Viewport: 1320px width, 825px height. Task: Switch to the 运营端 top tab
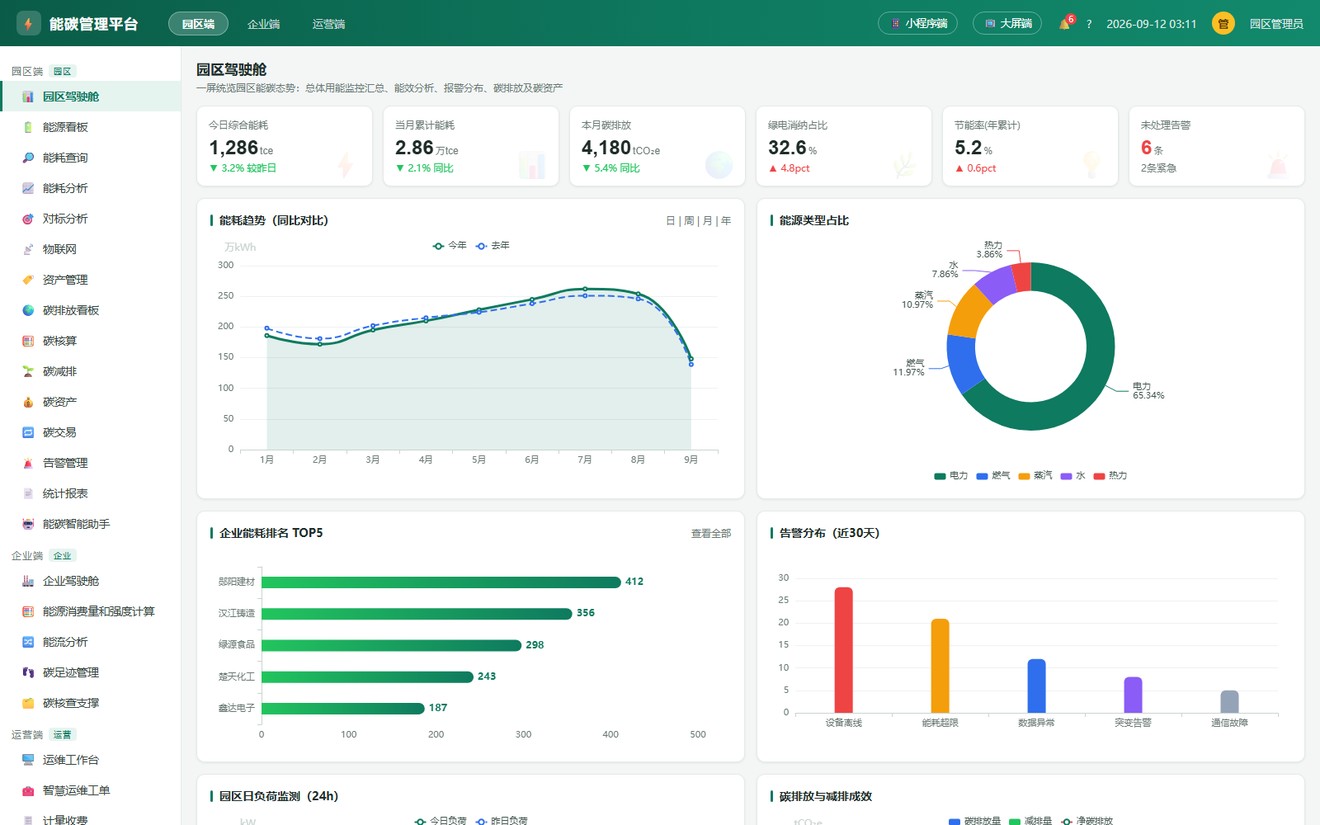(x=328, y=24)
